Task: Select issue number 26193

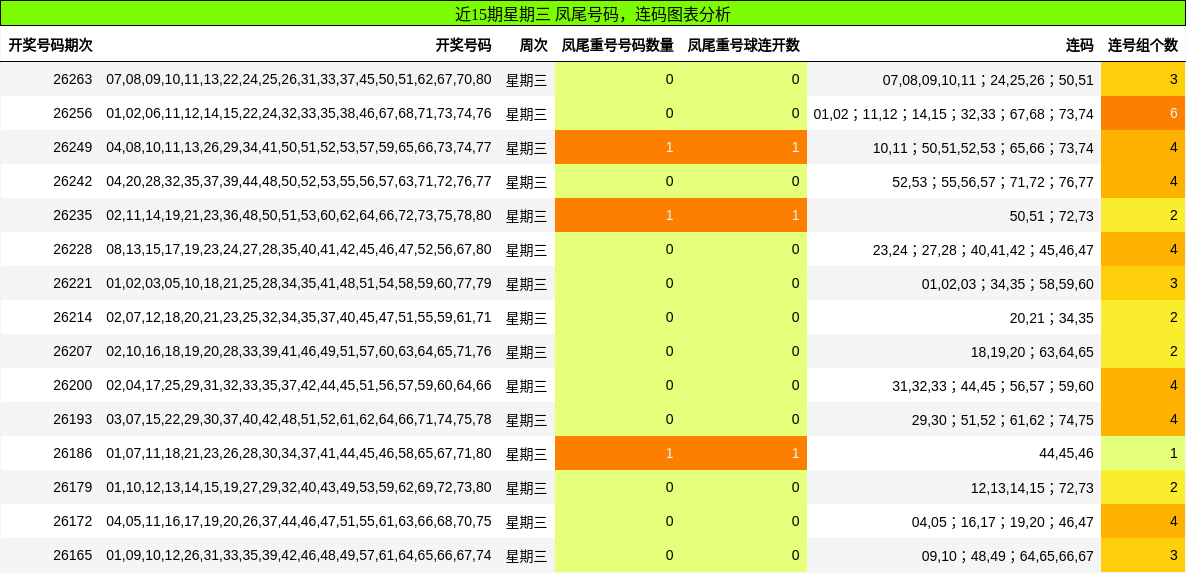Action: coord(73,420)
